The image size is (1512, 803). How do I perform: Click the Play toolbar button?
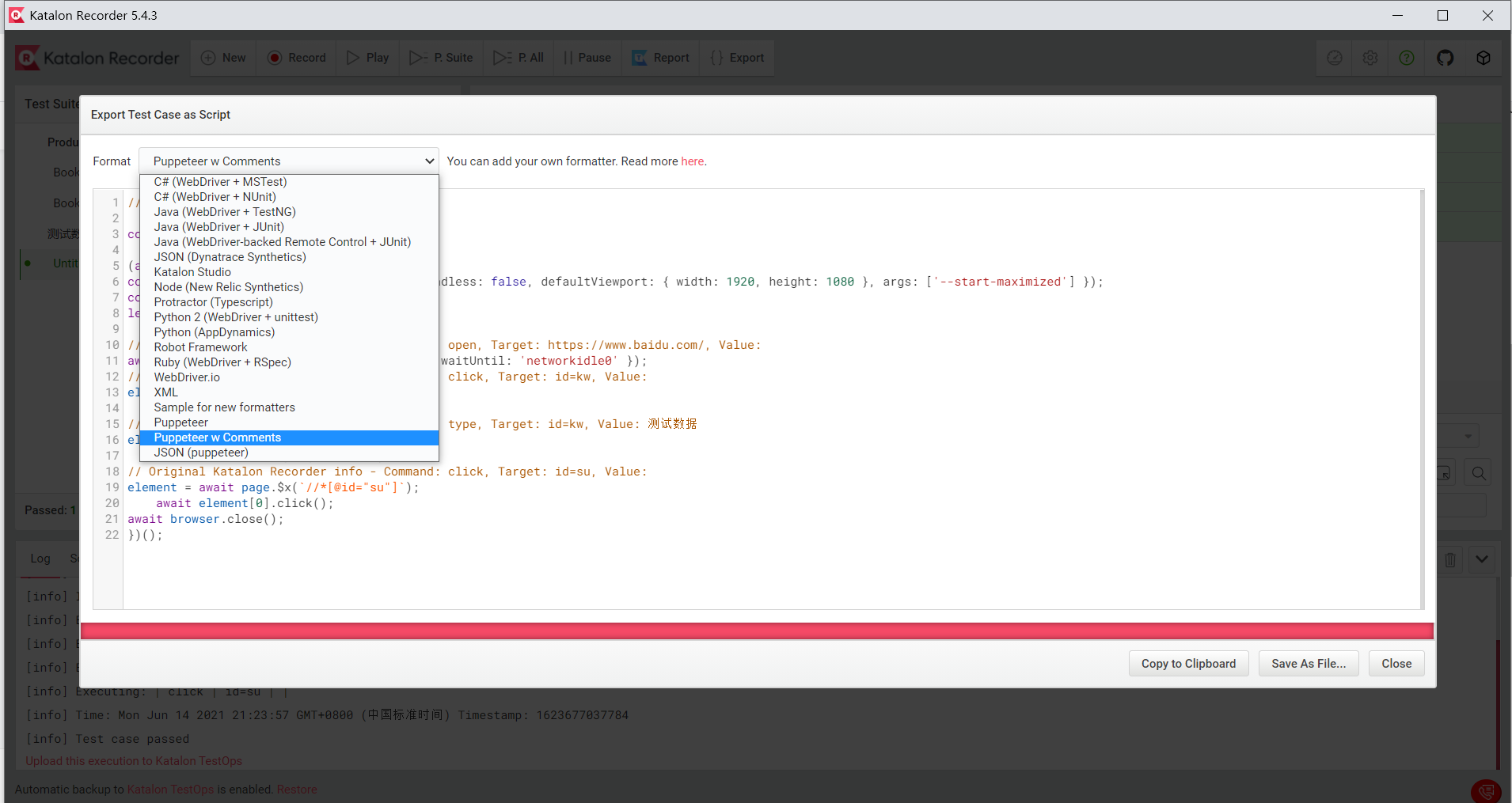(x=368, y=58)
